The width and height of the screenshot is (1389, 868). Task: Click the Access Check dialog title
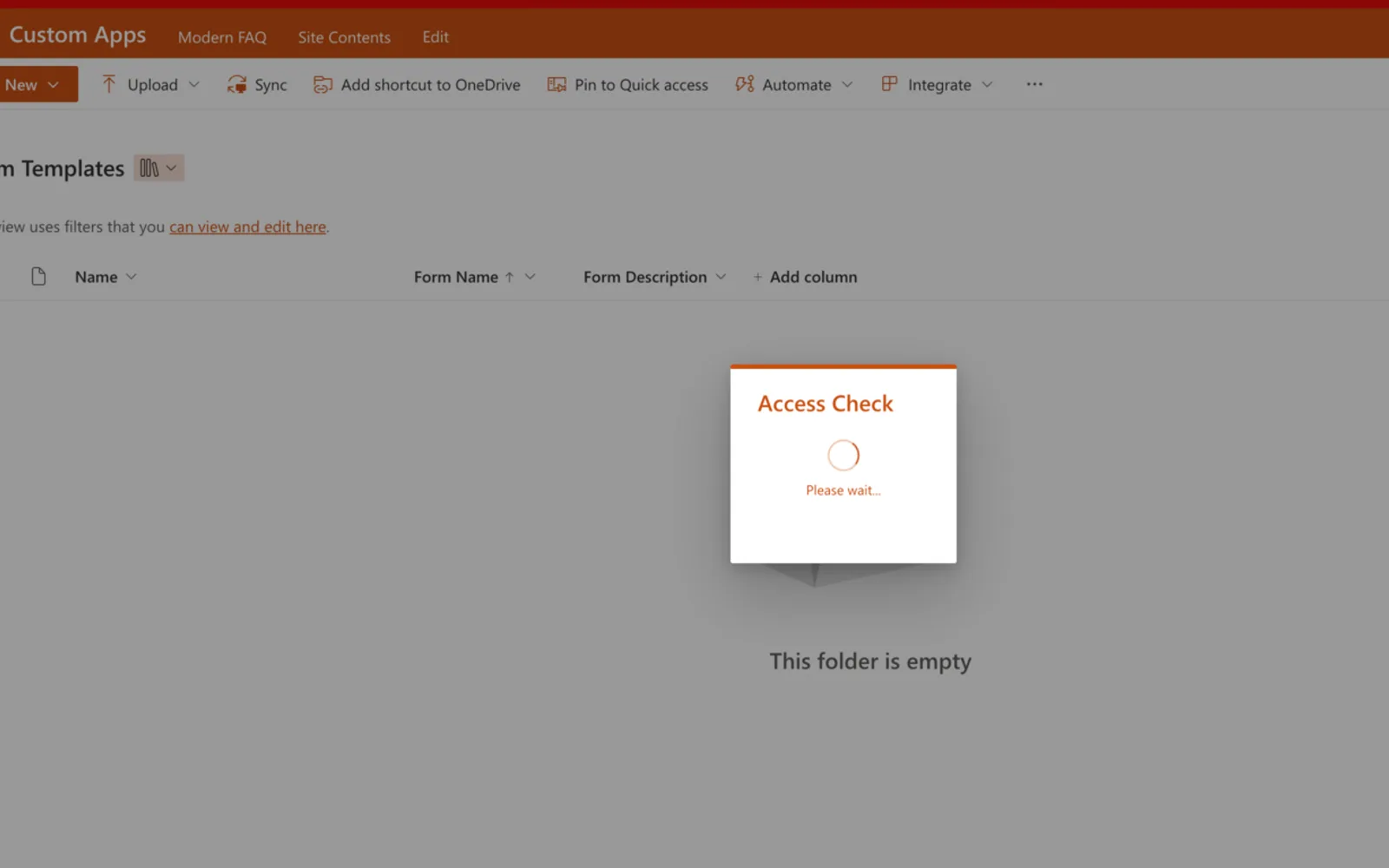tap(825, 404)
